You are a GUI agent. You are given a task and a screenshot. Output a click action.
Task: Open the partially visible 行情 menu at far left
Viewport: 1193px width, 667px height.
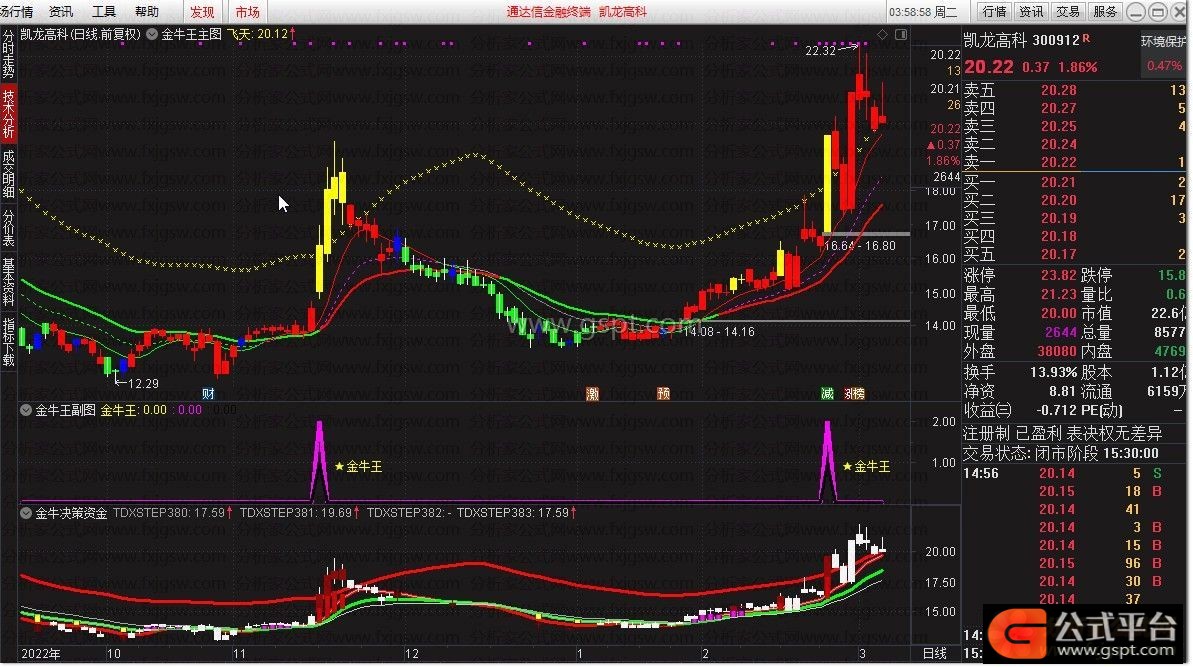click(x=16, y=11)
